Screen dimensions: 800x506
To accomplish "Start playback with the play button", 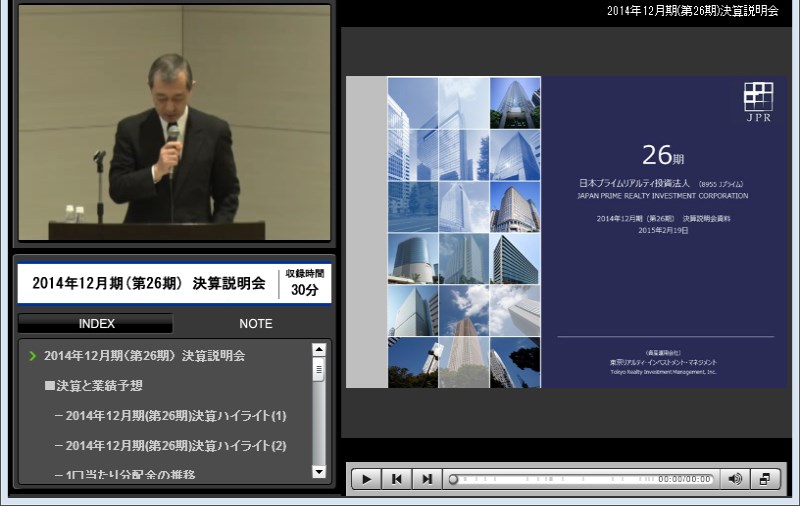I will pos(366,479).
